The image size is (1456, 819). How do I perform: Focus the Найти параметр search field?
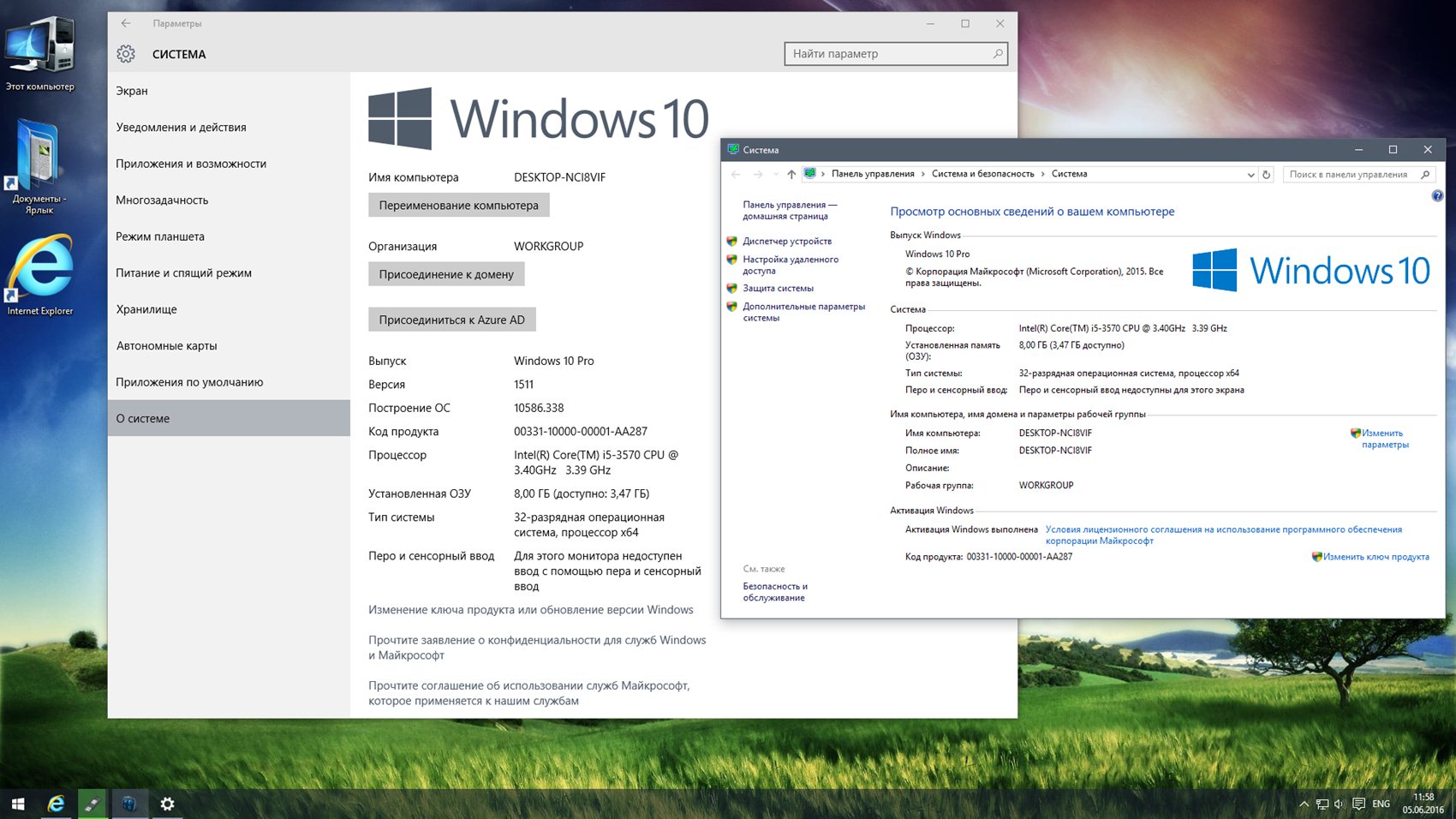(896, 54)
